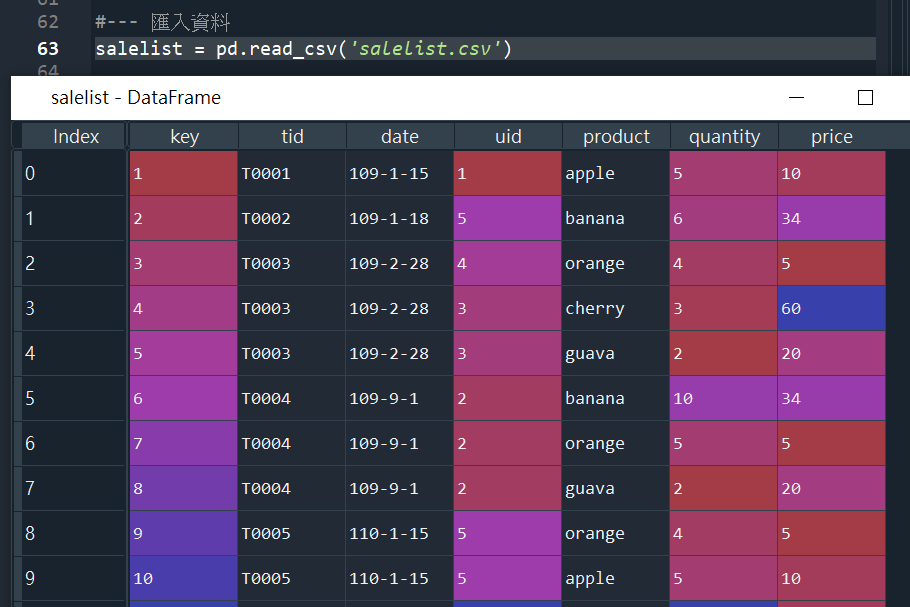Sort by the date column header

[399, 136]
